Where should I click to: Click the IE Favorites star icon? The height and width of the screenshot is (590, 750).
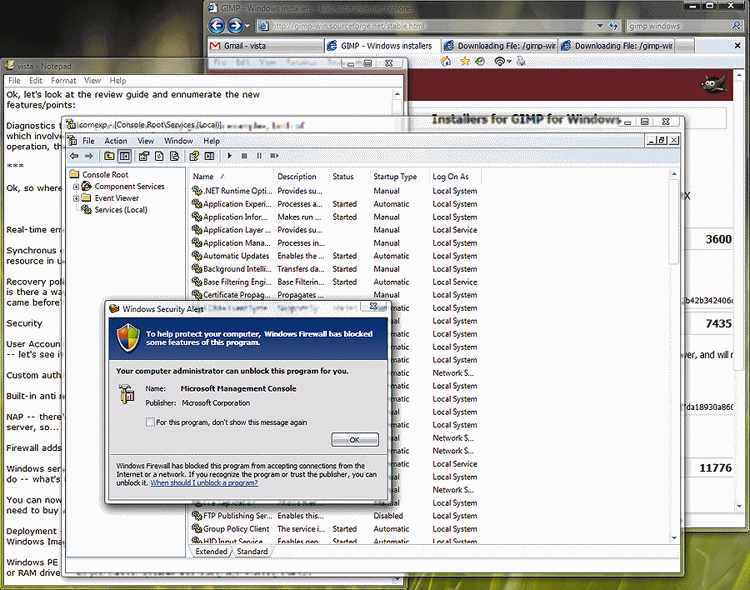click(464, 61)
